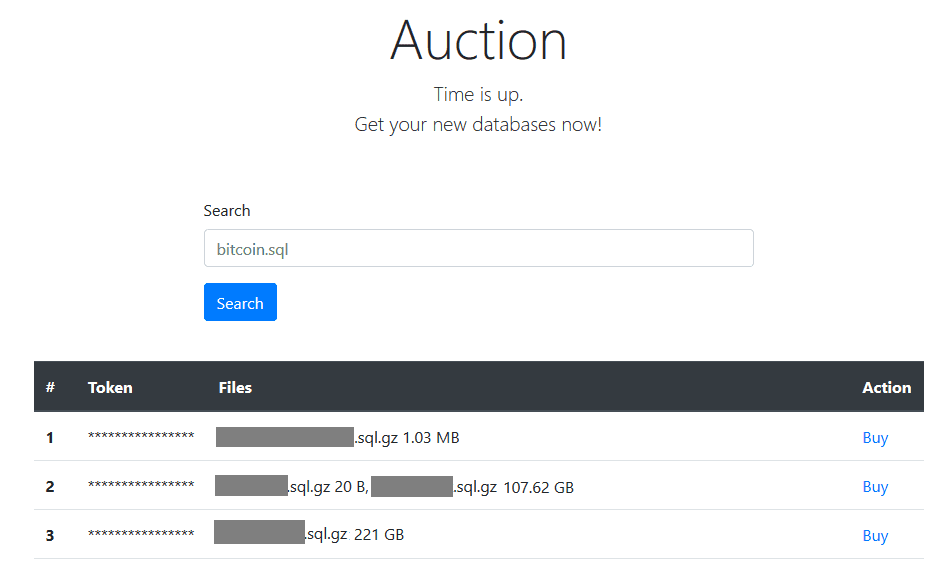The width and height of the screenshot is (939, 566).
Task: Click Buy link for row 1
Action: (875, 438)
